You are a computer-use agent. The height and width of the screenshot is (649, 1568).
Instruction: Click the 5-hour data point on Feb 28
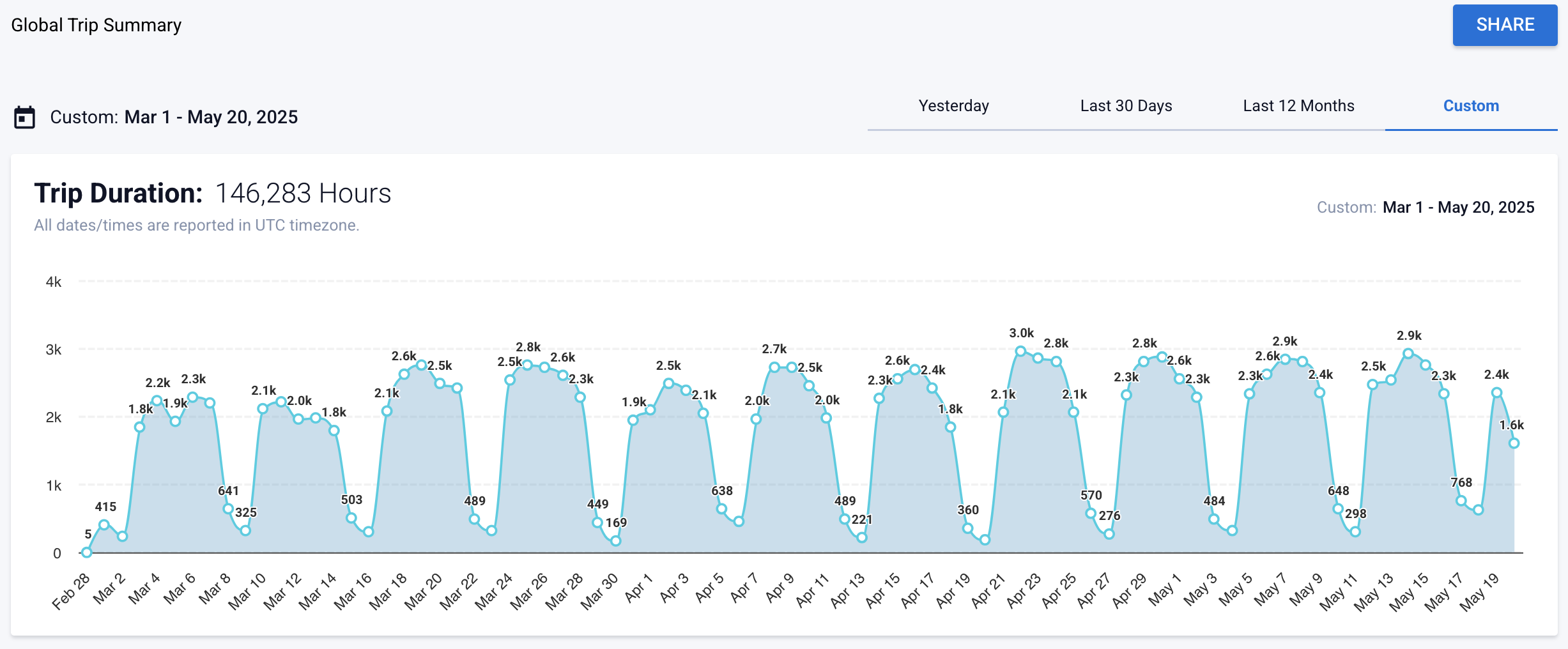click(x=88, y=553)
